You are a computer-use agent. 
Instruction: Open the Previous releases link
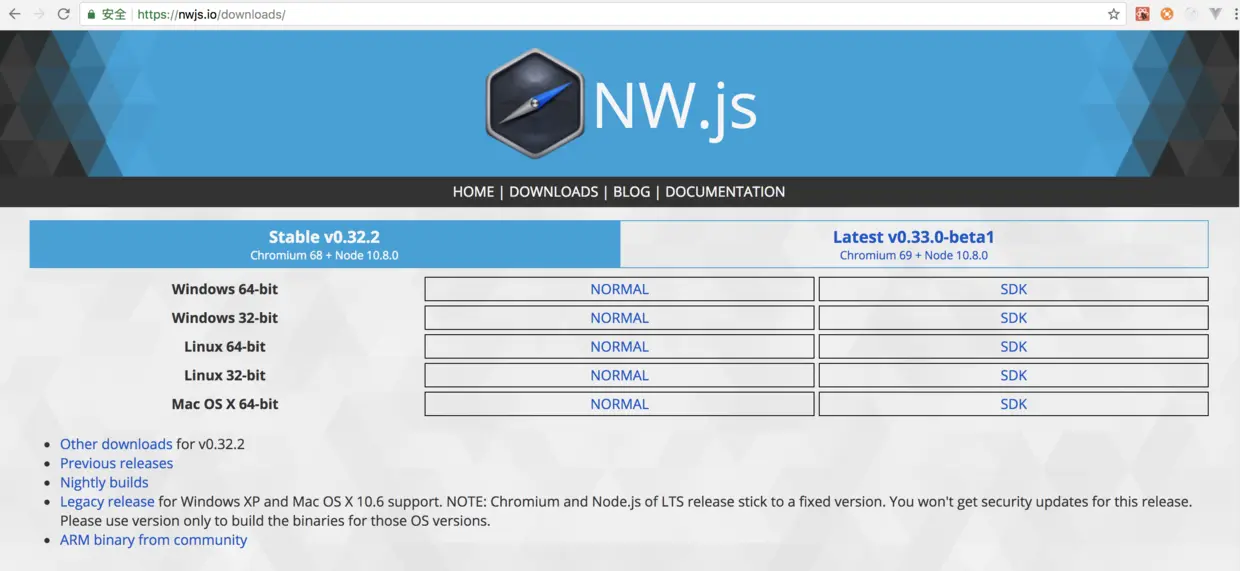point(116,463)
